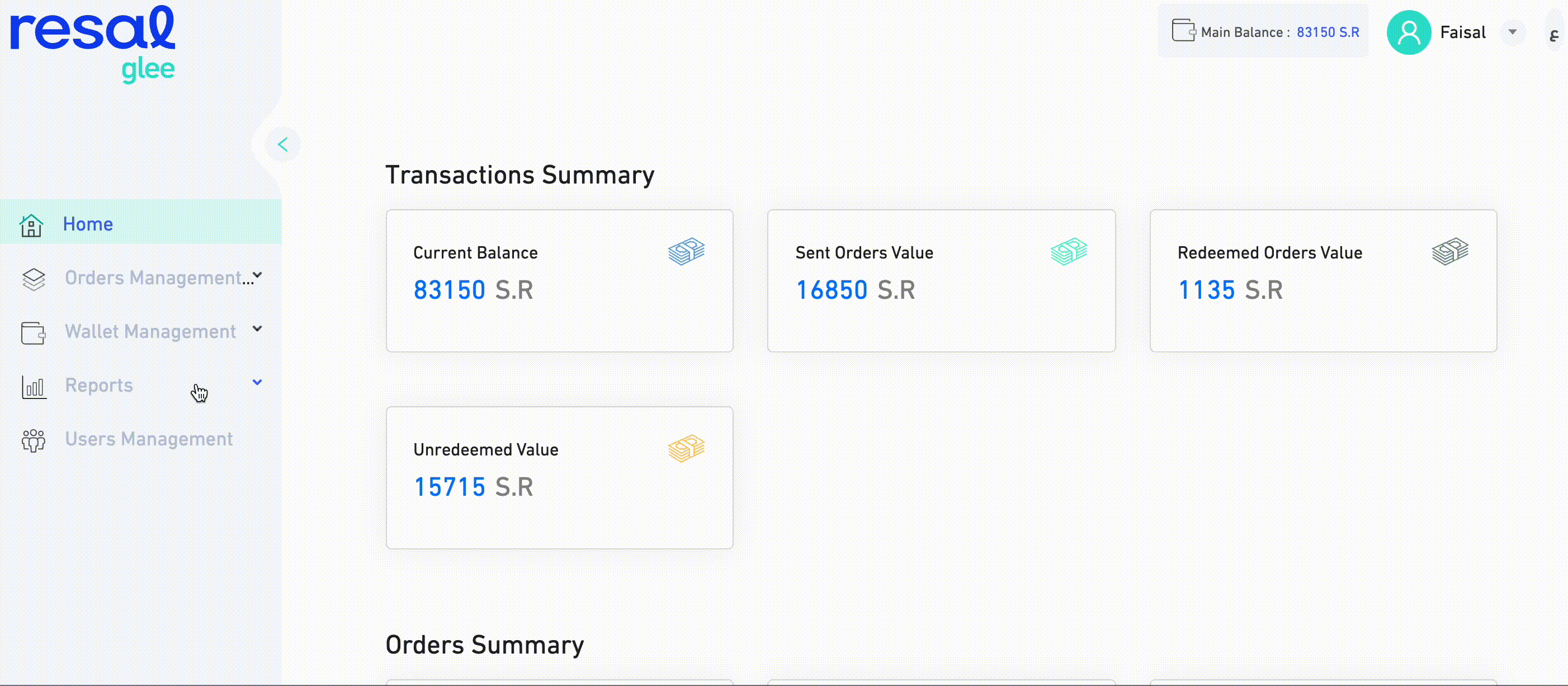The width and height of the screenshot is (1568, 686).
Task: Click the Transactions Summary heading
Action: pyautogui.click(x=520, y=176)
